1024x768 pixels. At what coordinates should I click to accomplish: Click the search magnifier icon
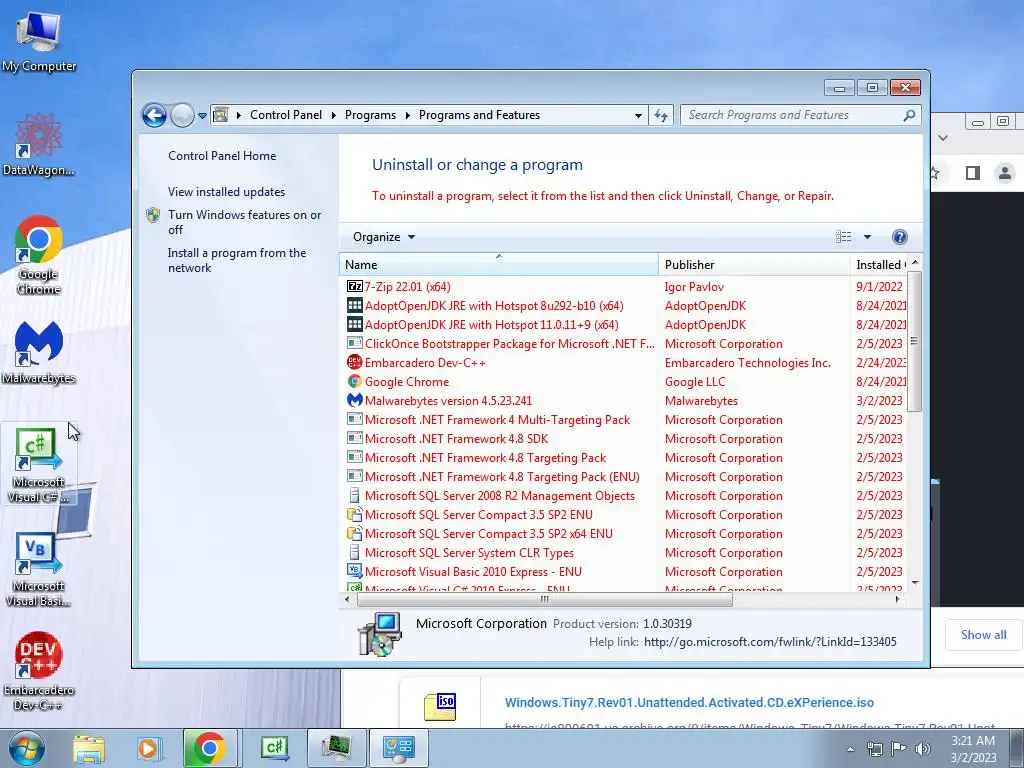(x=909, y=115)
